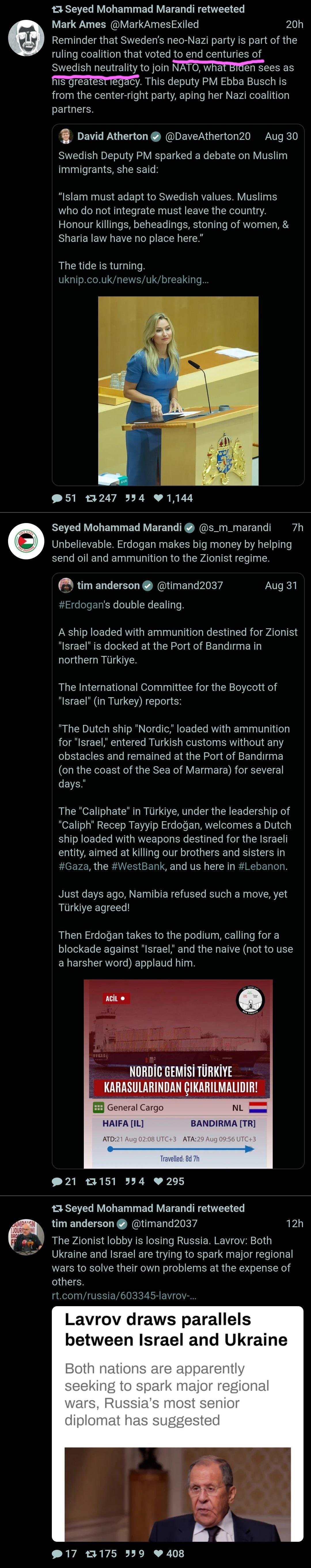Open the rt.com Lavrov article link
The image size is (311, 1568).
point(124,1295)
